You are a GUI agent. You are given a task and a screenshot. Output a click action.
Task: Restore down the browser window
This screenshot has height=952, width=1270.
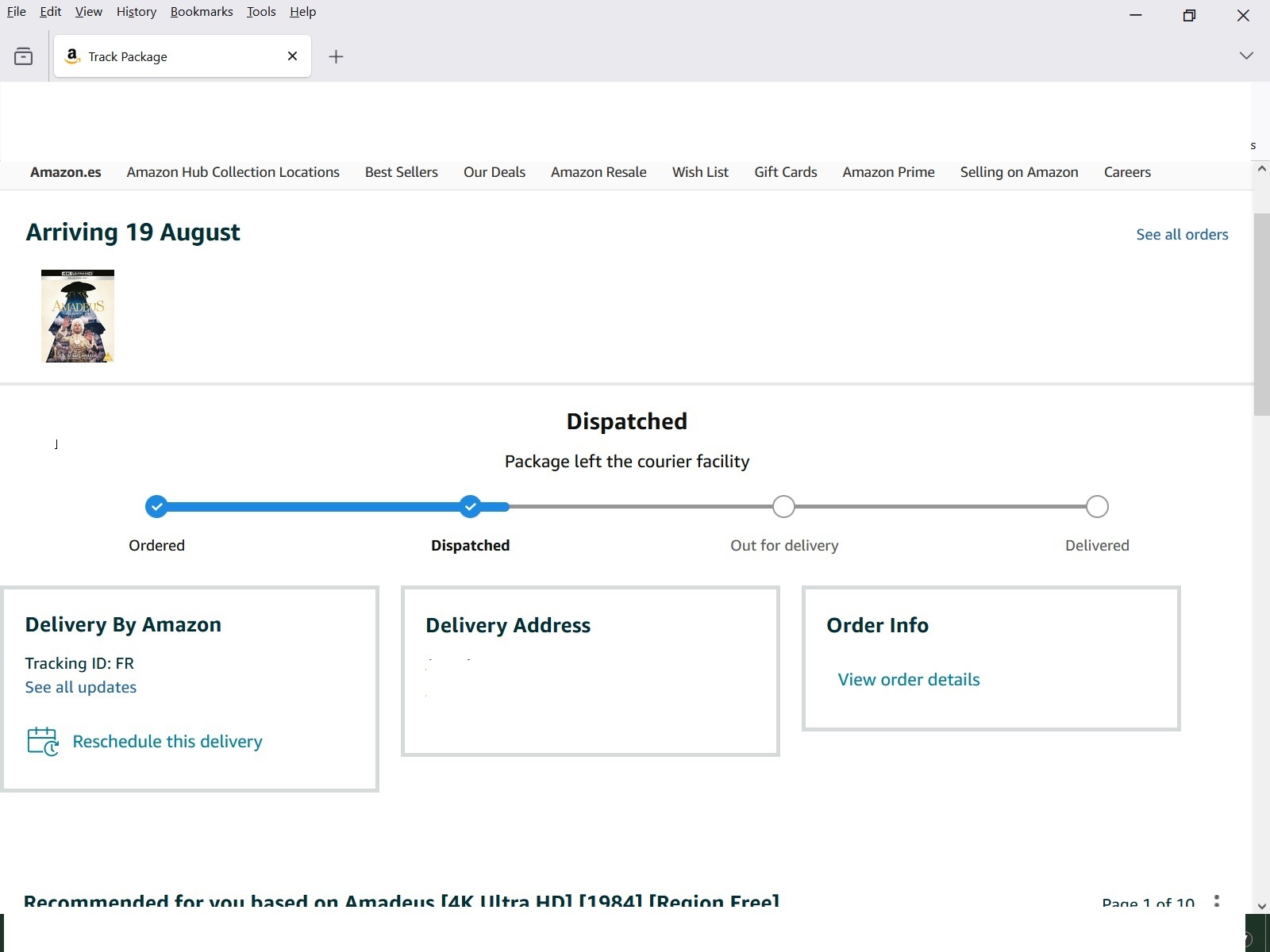pyautogui.click(x=1189, y=15)
